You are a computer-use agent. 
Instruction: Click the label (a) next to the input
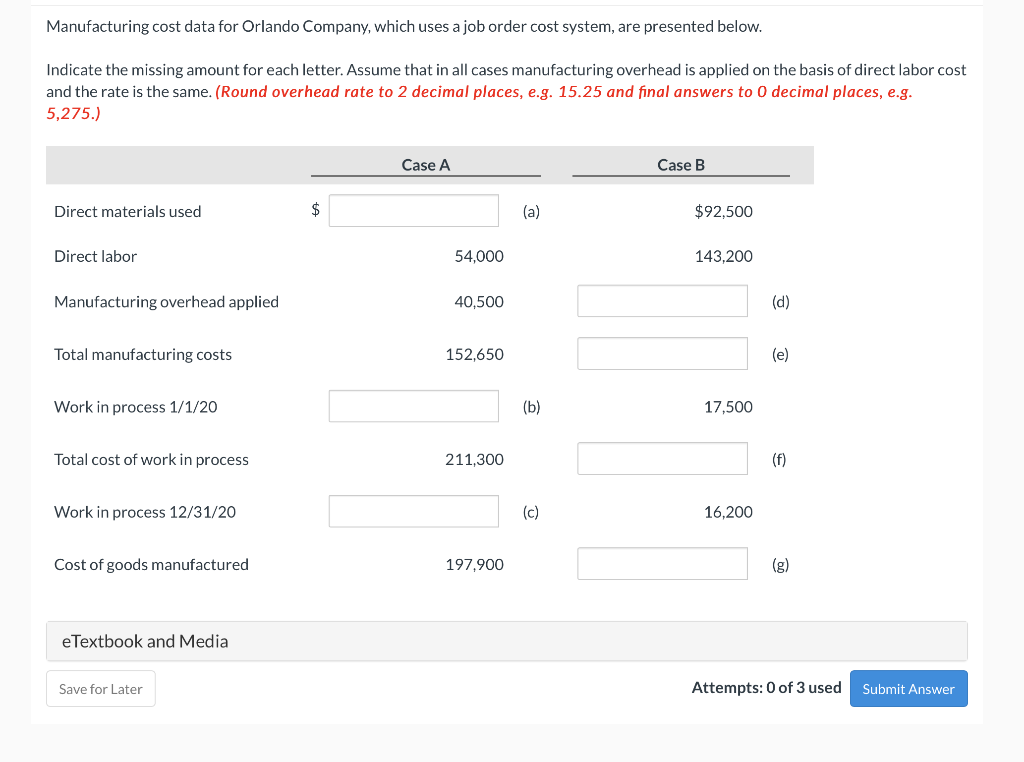tap(531, 211)
